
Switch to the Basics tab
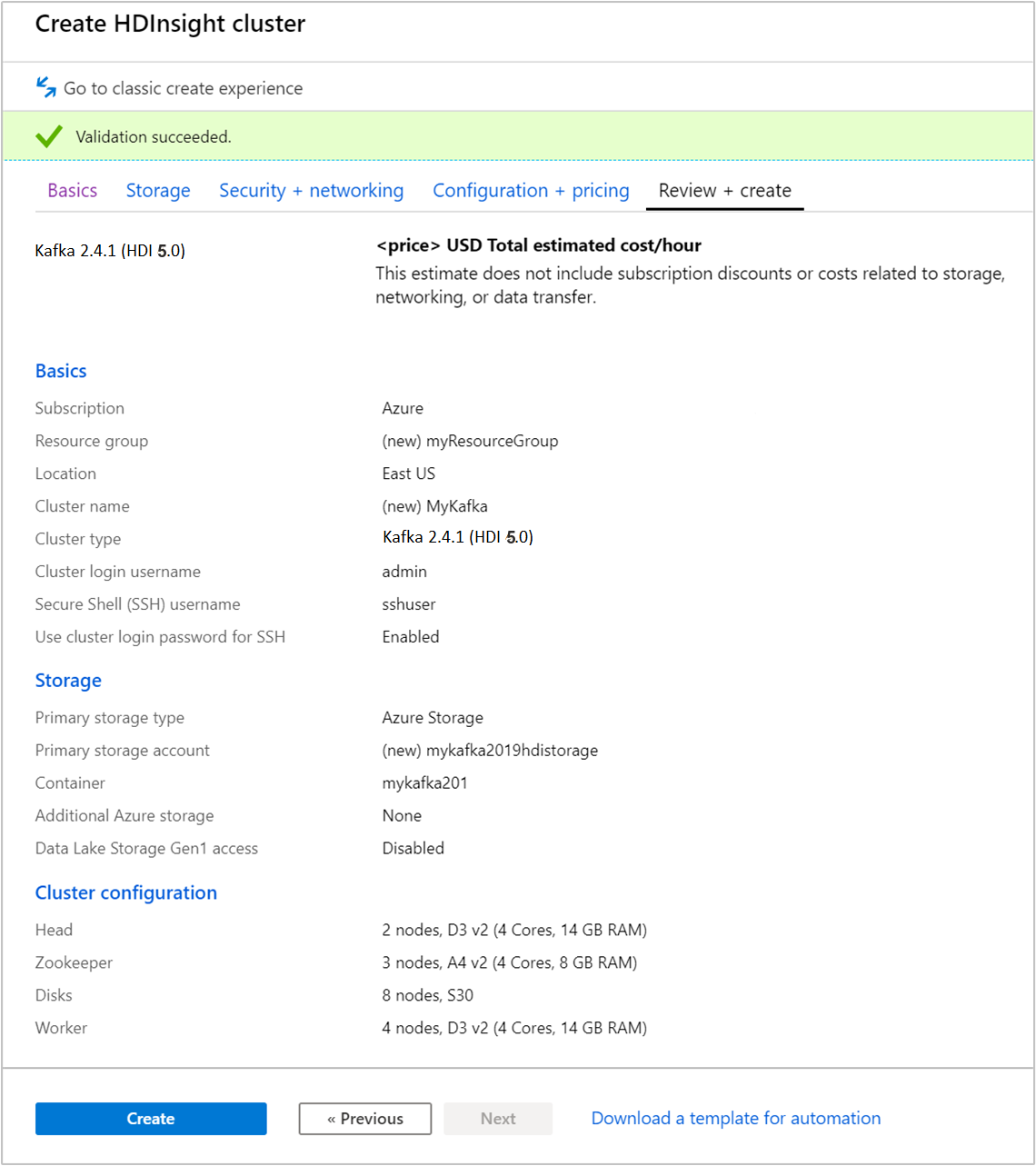72,190
